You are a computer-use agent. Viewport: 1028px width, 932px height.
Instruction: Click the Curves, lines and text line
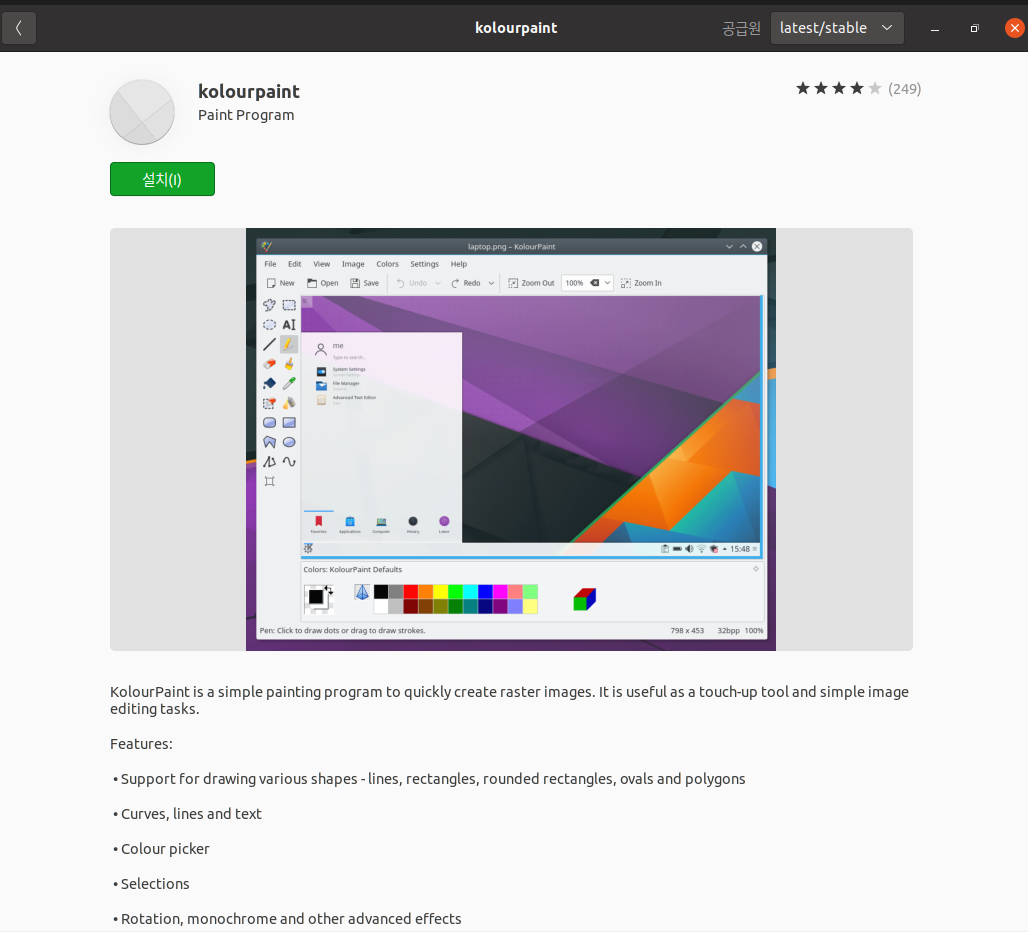pos(187,814)
